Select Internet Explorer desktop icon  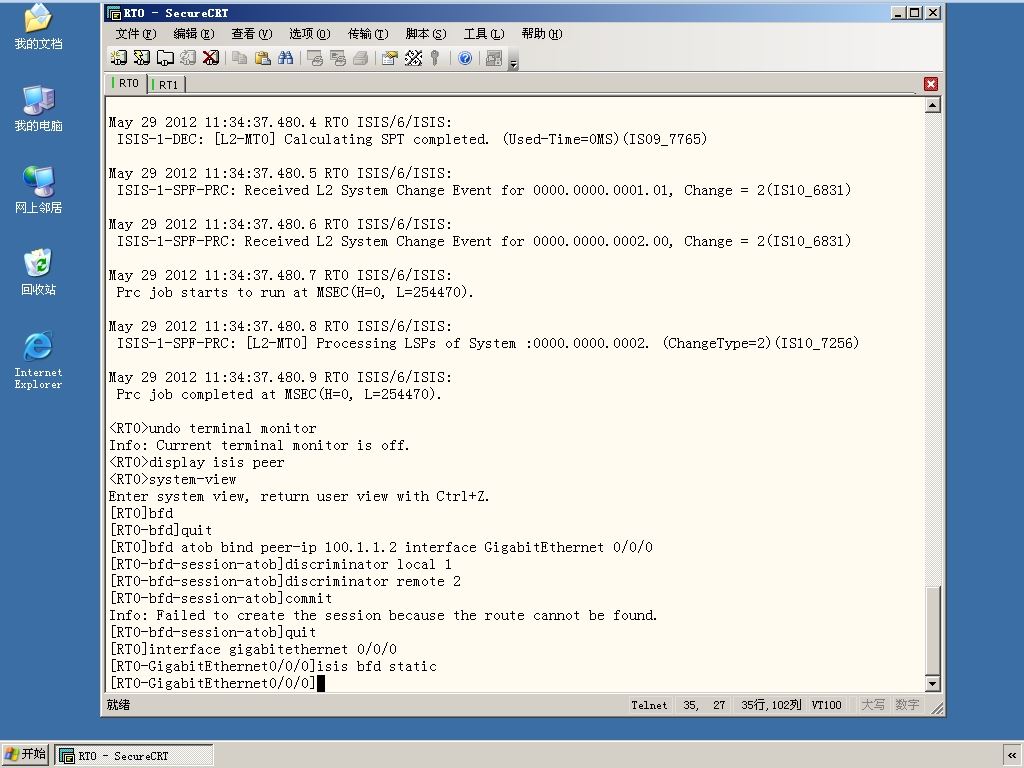[x=39, y=360]
